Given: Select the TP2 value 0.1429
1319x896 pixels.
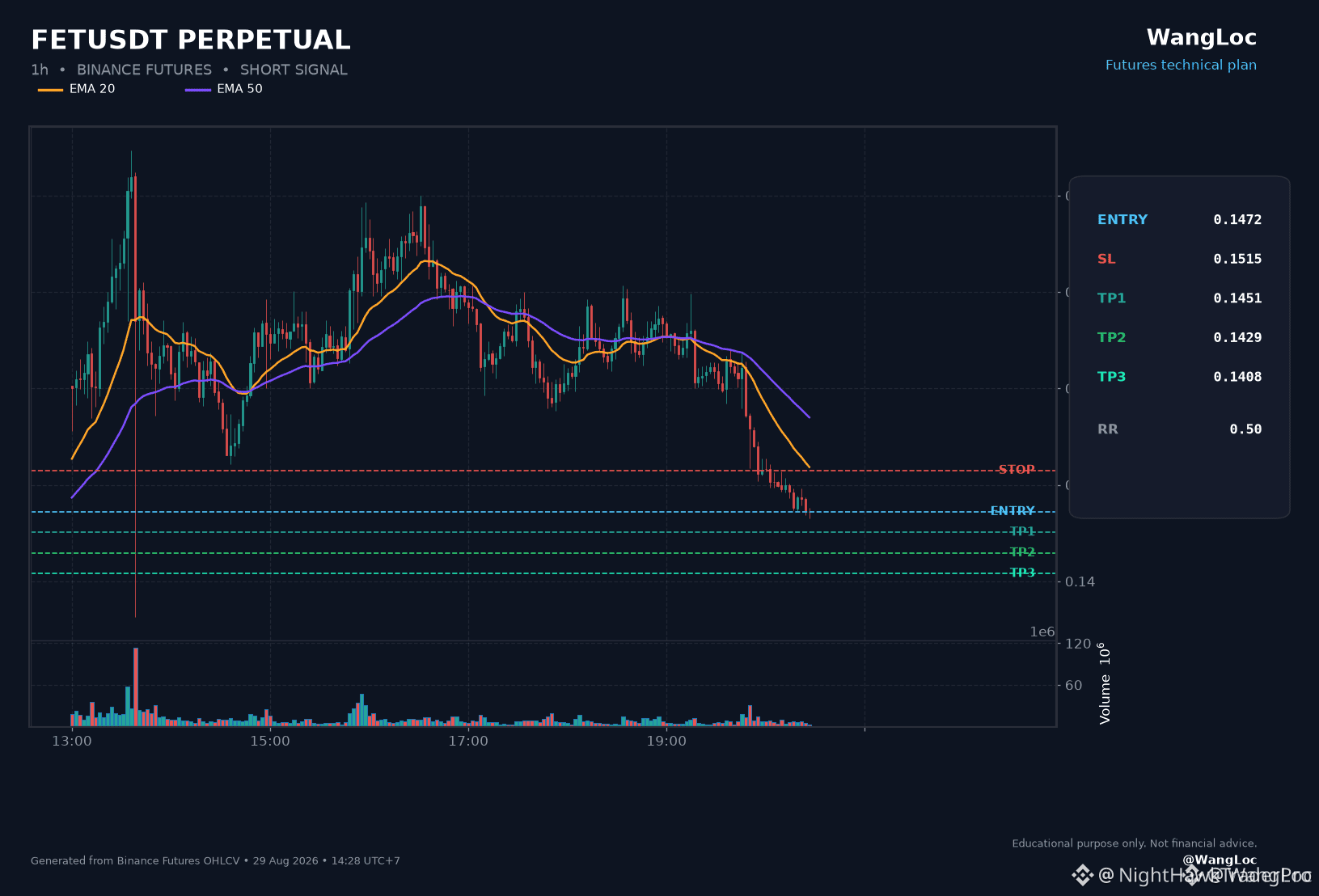Looking at the screenshot, I should (x=1237, y=338).
